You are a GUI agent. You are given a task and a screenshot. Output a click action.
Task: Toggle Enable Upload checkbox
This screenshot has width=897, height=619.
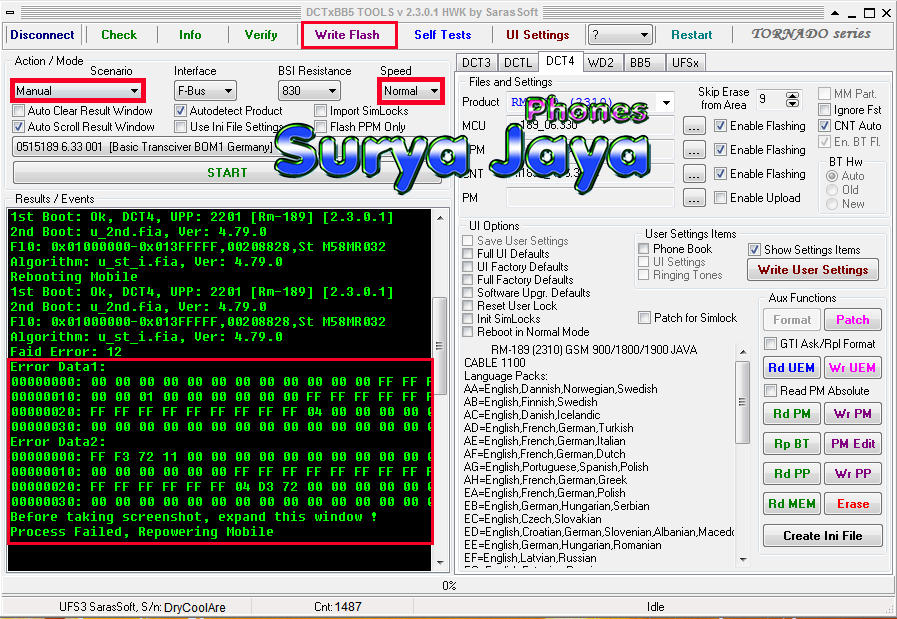click(721, 198)
